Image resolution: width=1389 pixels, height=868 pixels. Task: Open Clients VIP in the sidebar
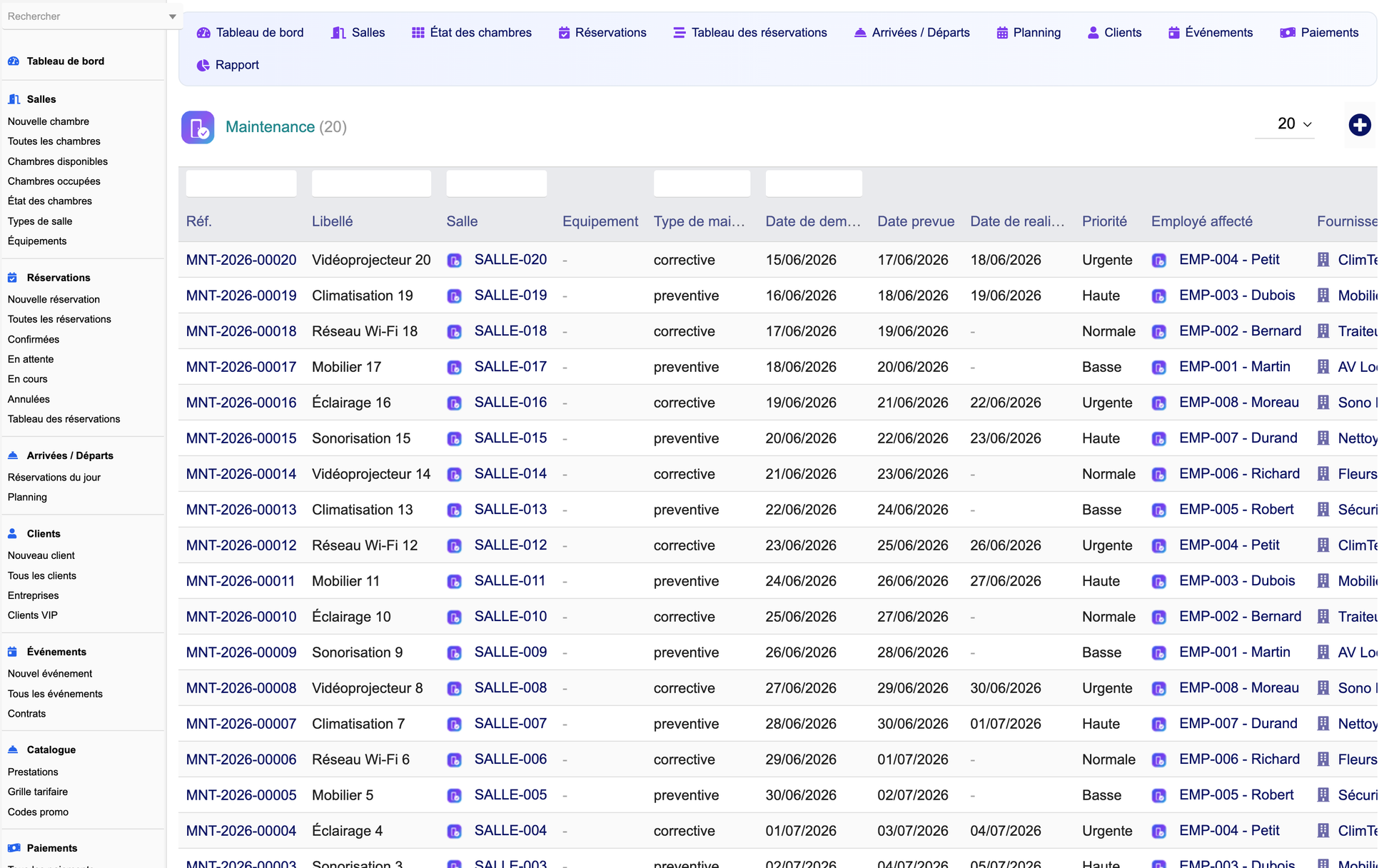[x=33, y=615]
